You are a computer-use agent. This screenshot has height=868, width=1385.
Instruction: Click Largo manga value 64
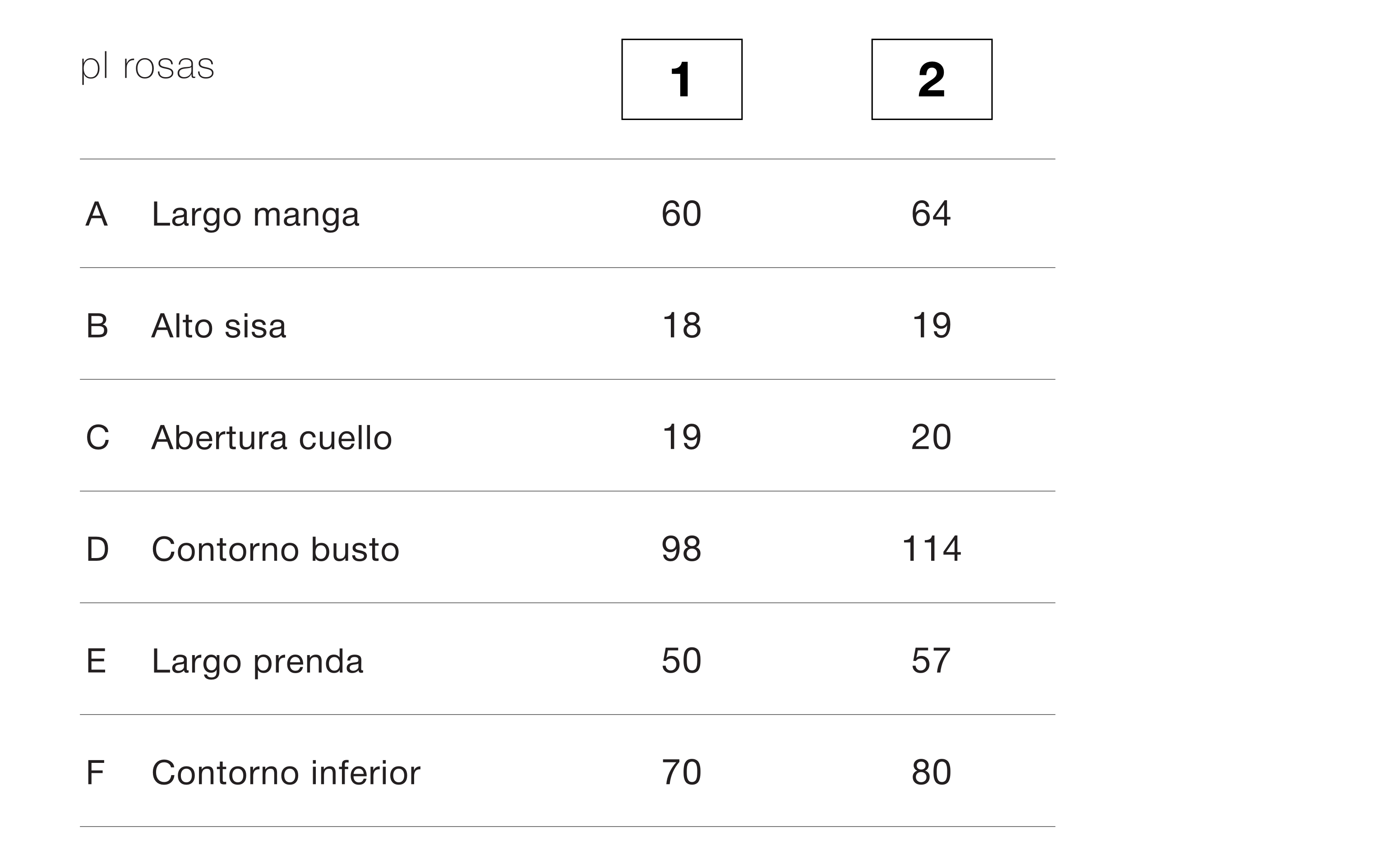click(x=931, y=214)
